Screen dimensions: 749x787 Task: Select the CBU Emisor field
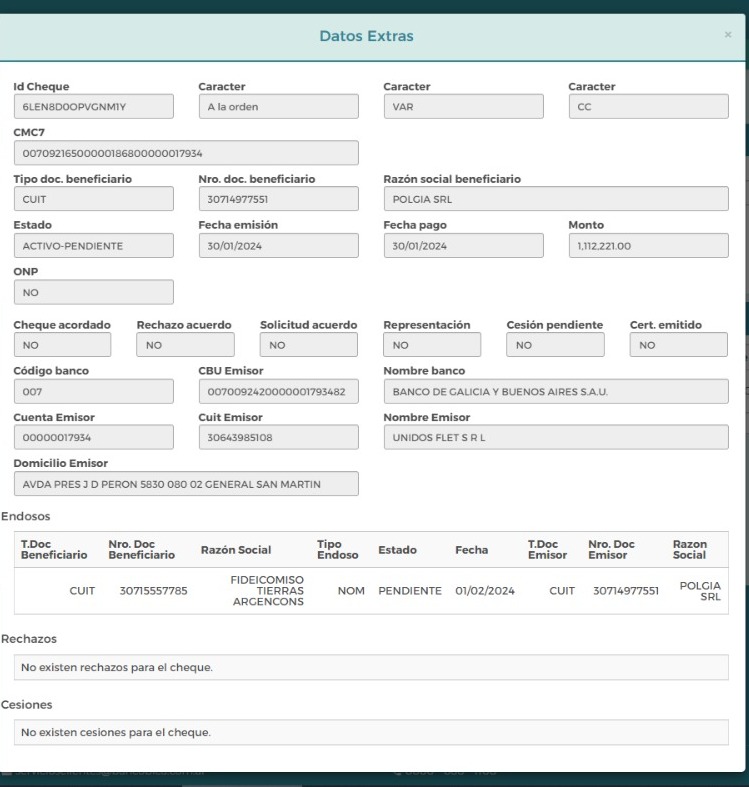tap(279, 391)
